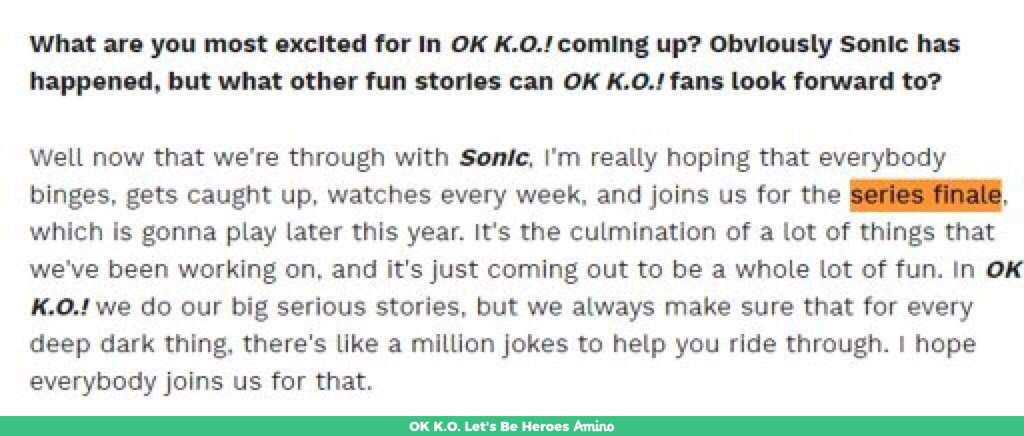This screenshot has height=436, width=1024.
Task: Click the first italic 'OK K.O.!' in the heading
Action: pyautogui.click(x=502, y=44)
